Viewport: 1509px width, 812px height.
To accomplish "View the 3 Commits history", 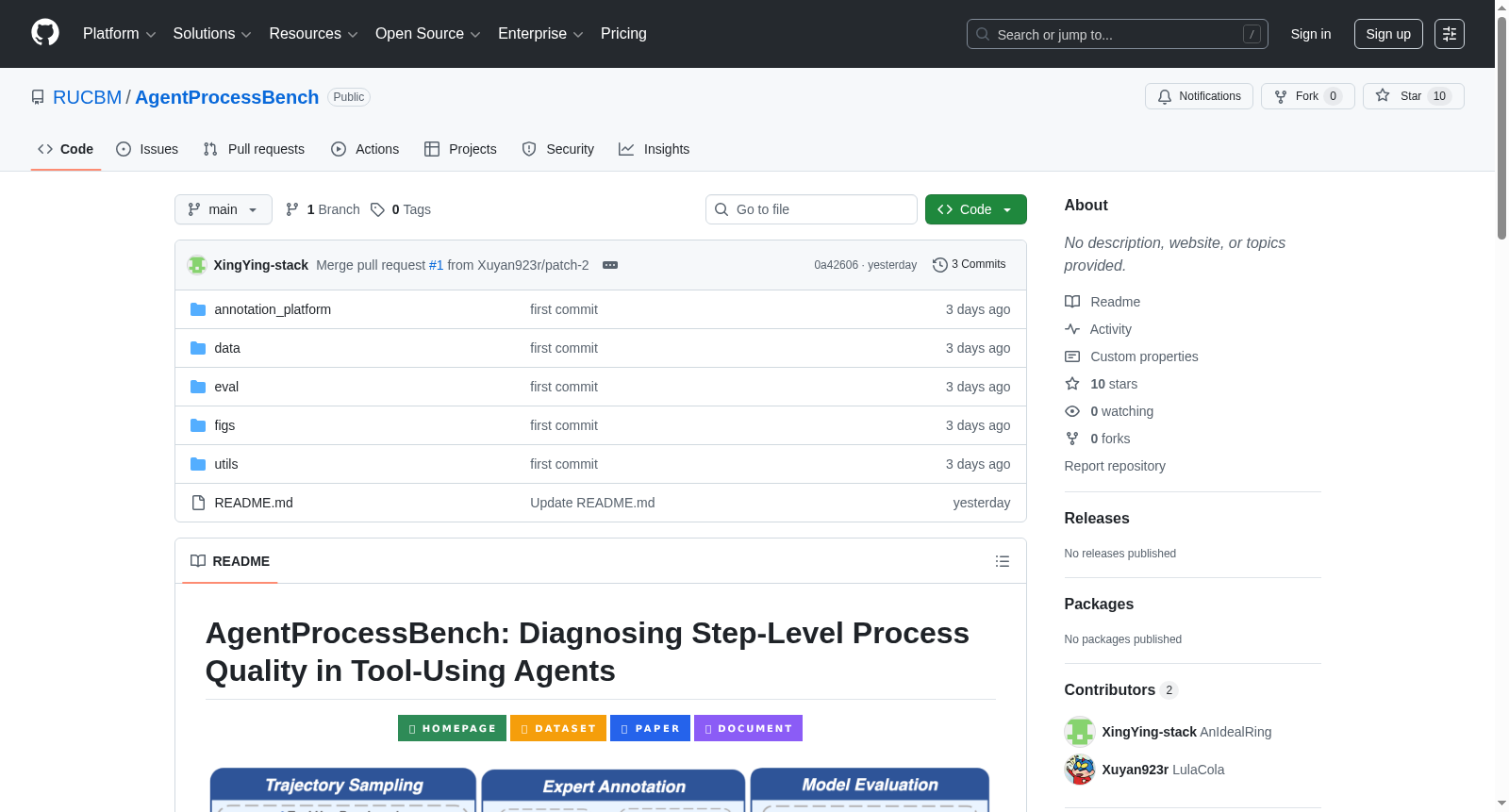I will tap(970, 265).
